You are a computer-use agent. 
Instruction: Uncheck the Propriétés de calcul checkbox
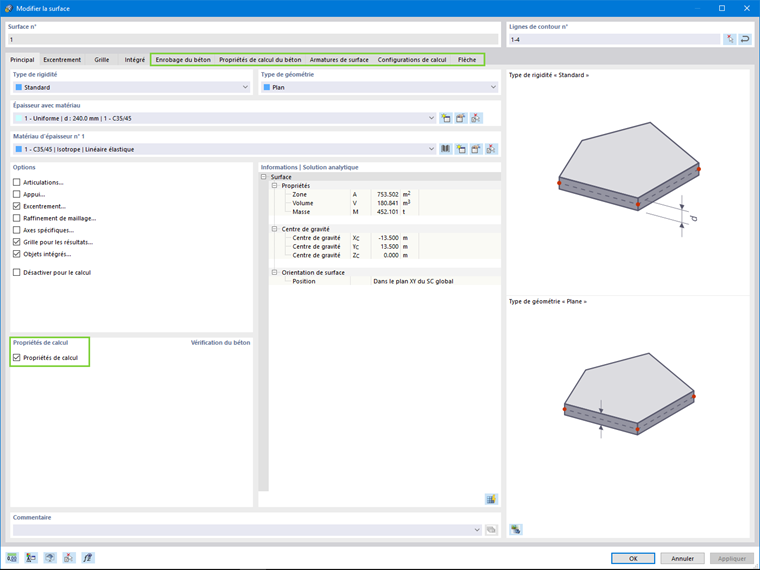click(x=16, y=358)
